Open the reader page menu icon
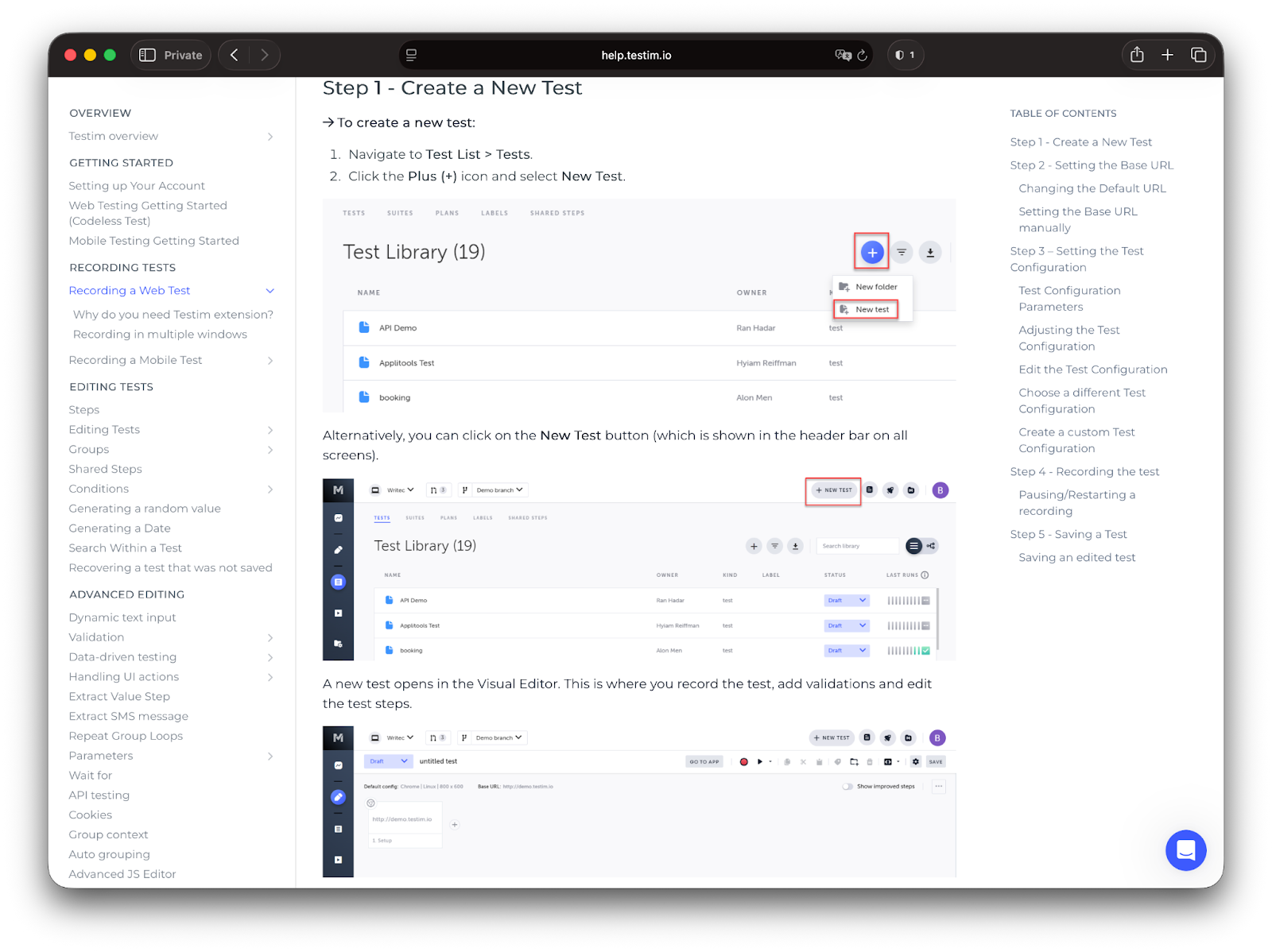The height and width of the screenshot is (952, 1272). click(411, 55)
